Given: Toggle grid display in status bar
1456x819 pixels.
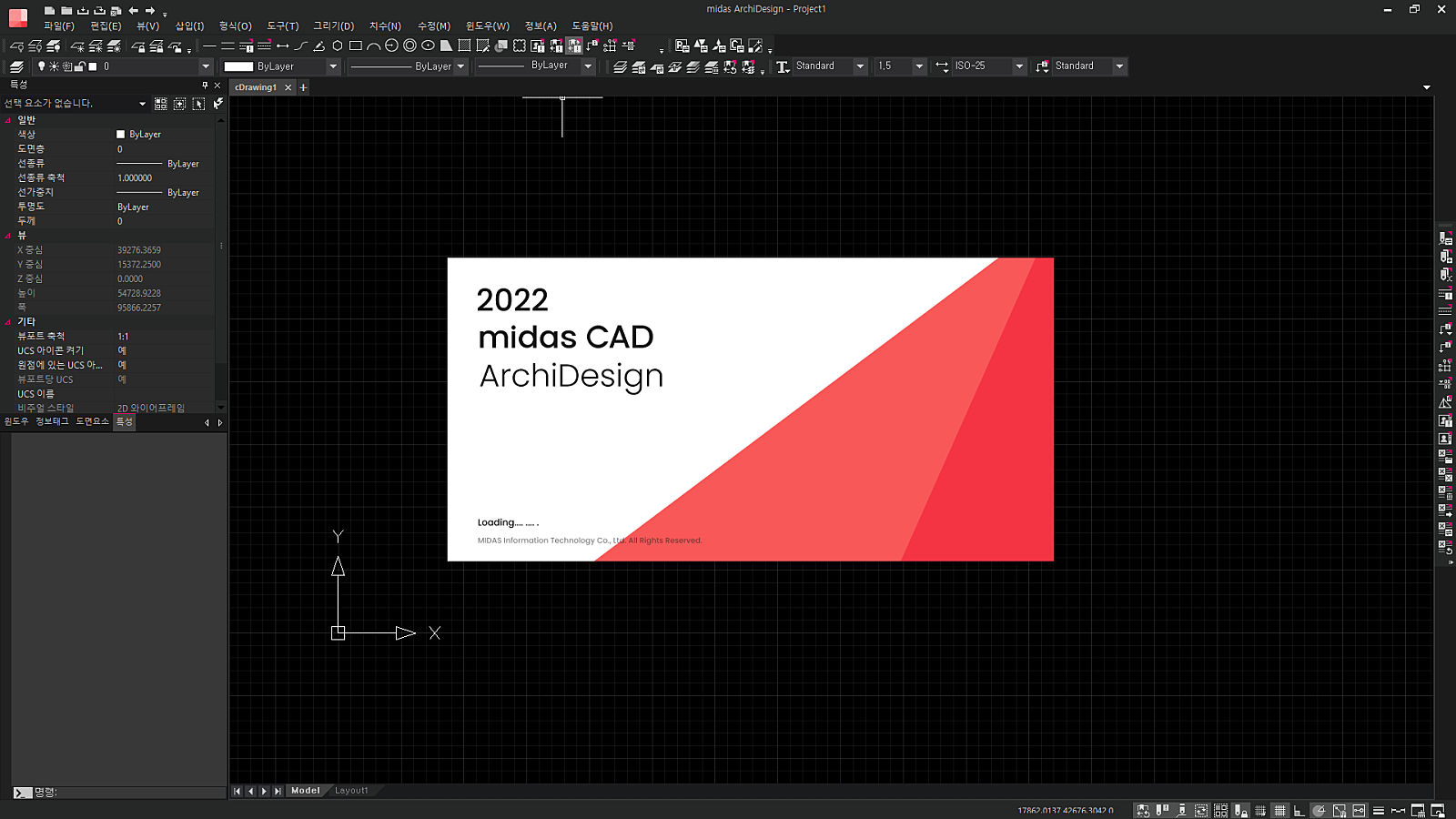Looking at the screenshot, I should pyautogui.click(x=1279, y=810).
